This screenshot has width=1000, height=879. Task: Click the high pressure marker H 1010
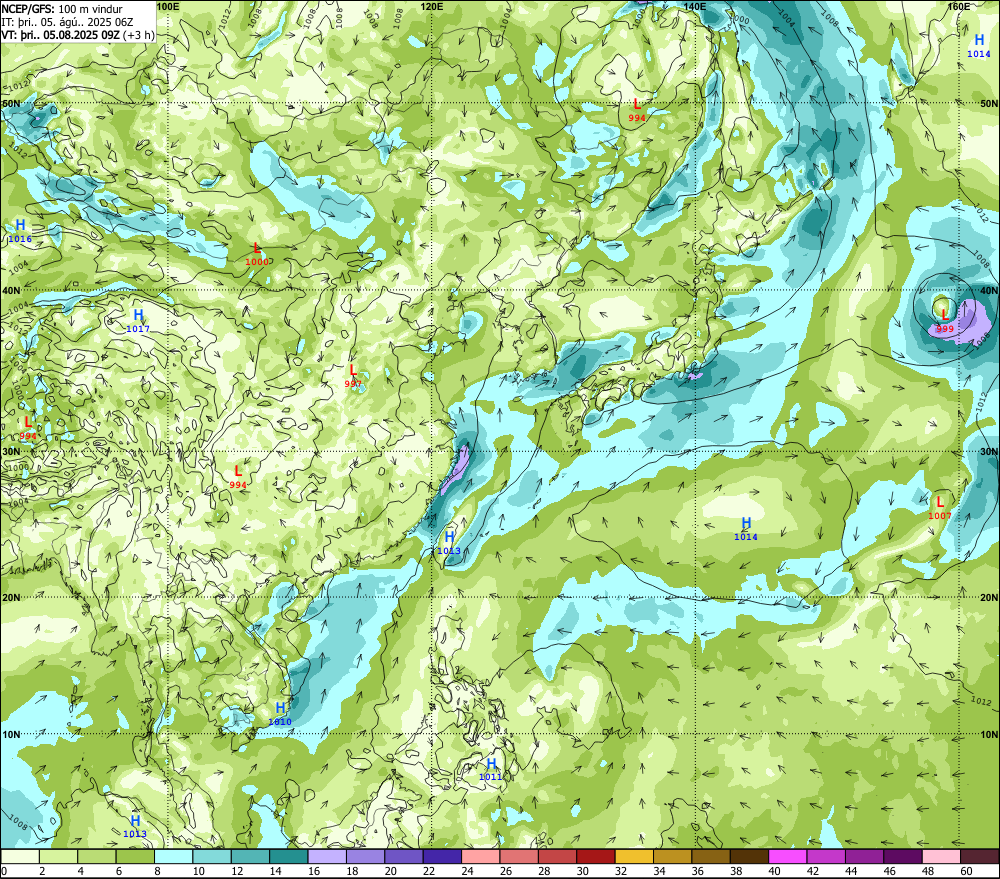(280, 714)
